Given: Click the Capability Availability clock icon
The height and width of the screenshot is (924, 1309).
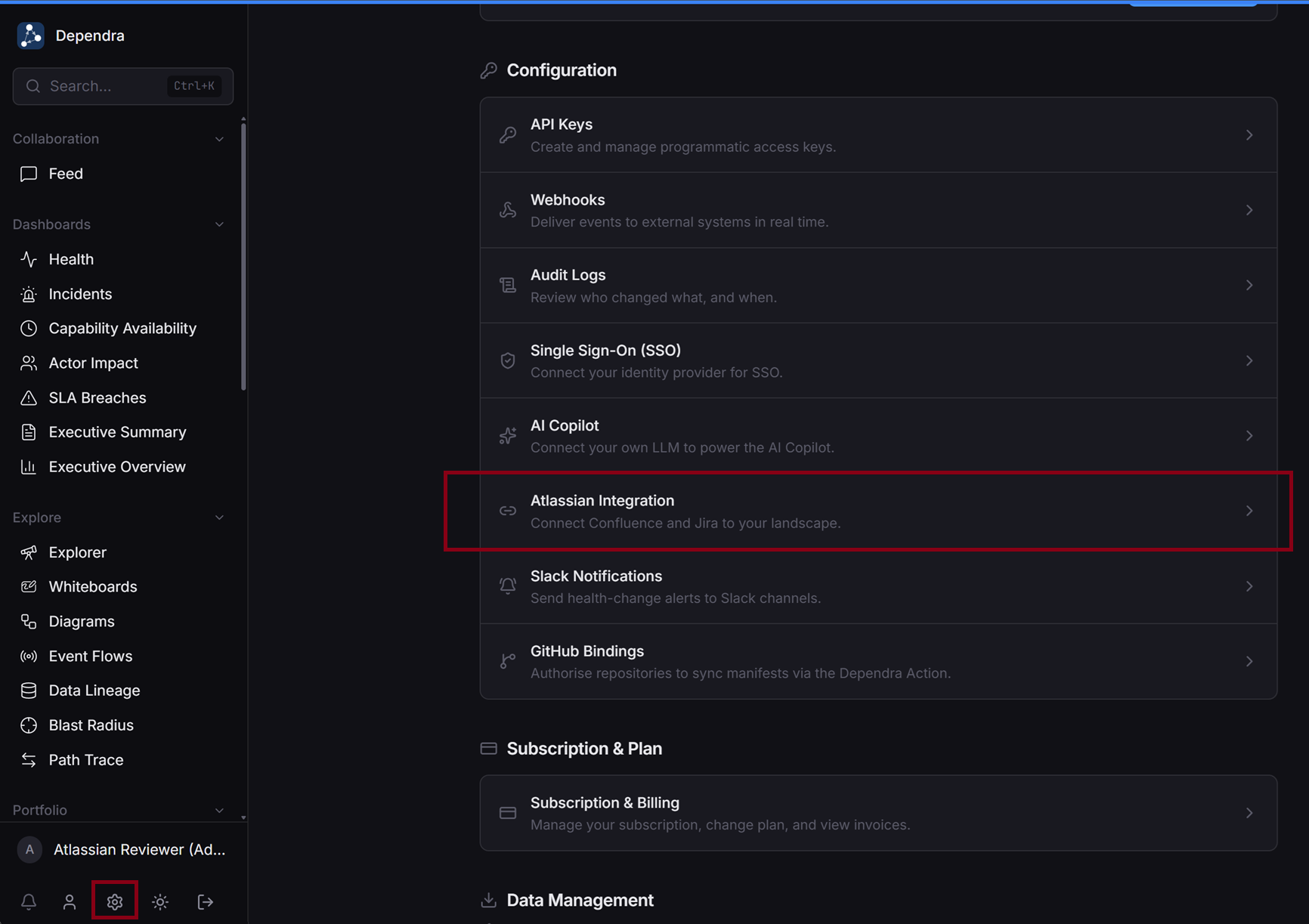Looking at the screenshot, I should coord(29,328).
